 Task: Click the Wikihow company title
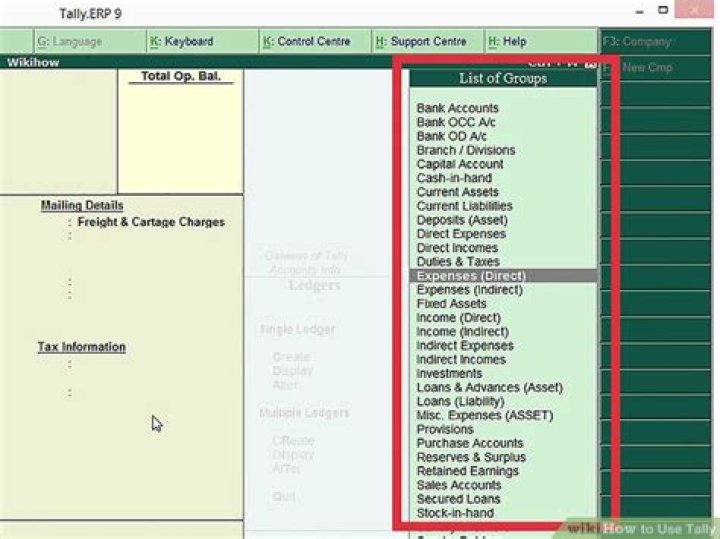pos(33,62)
